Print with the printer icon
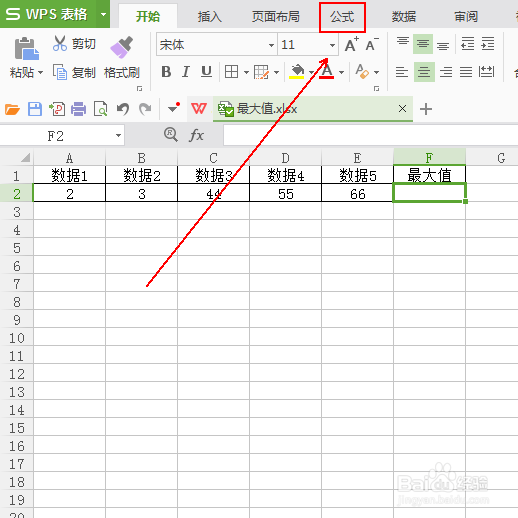 pos(78,109)
